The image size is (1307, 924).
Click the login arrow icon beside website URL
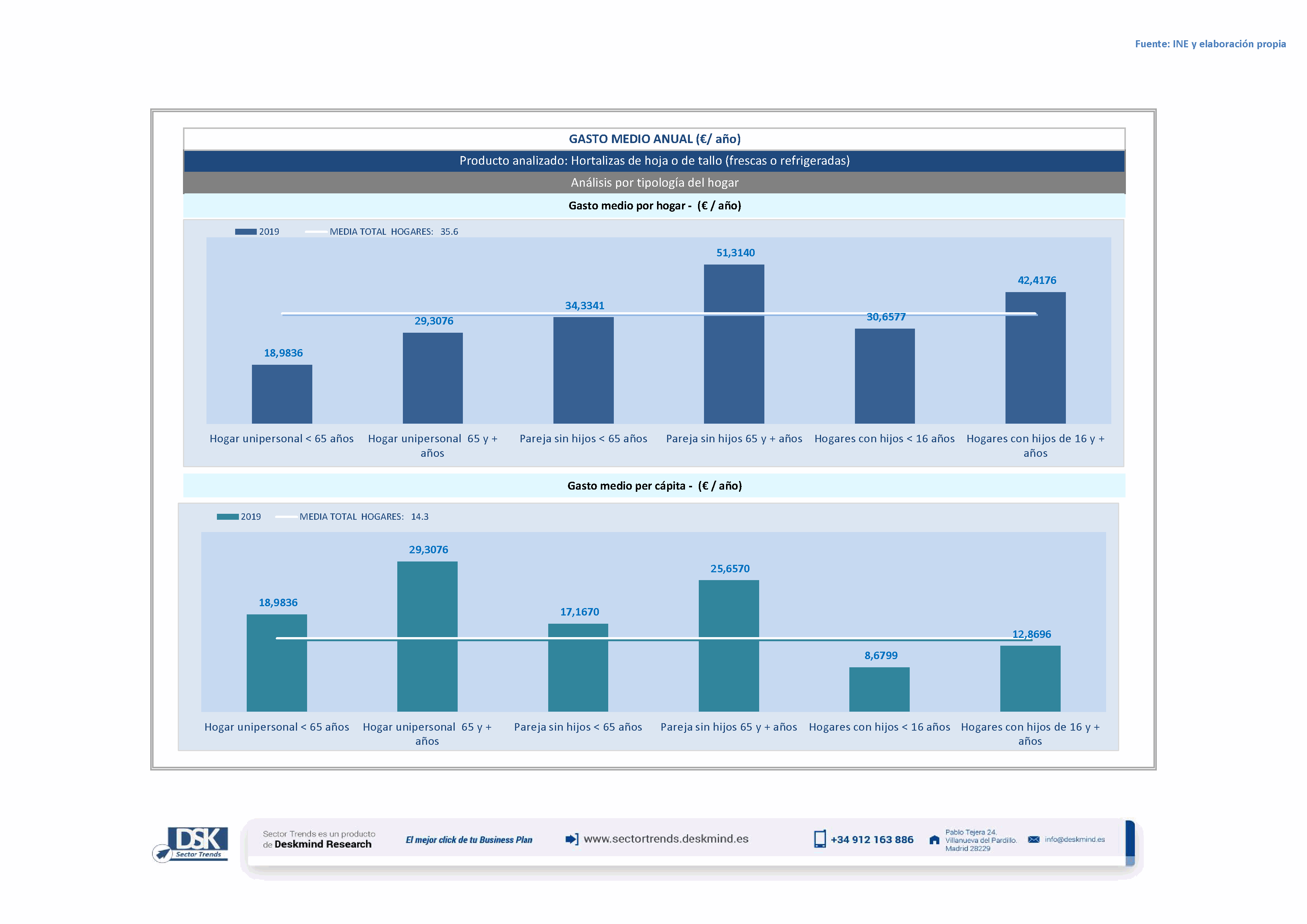(x=572, y=839)
